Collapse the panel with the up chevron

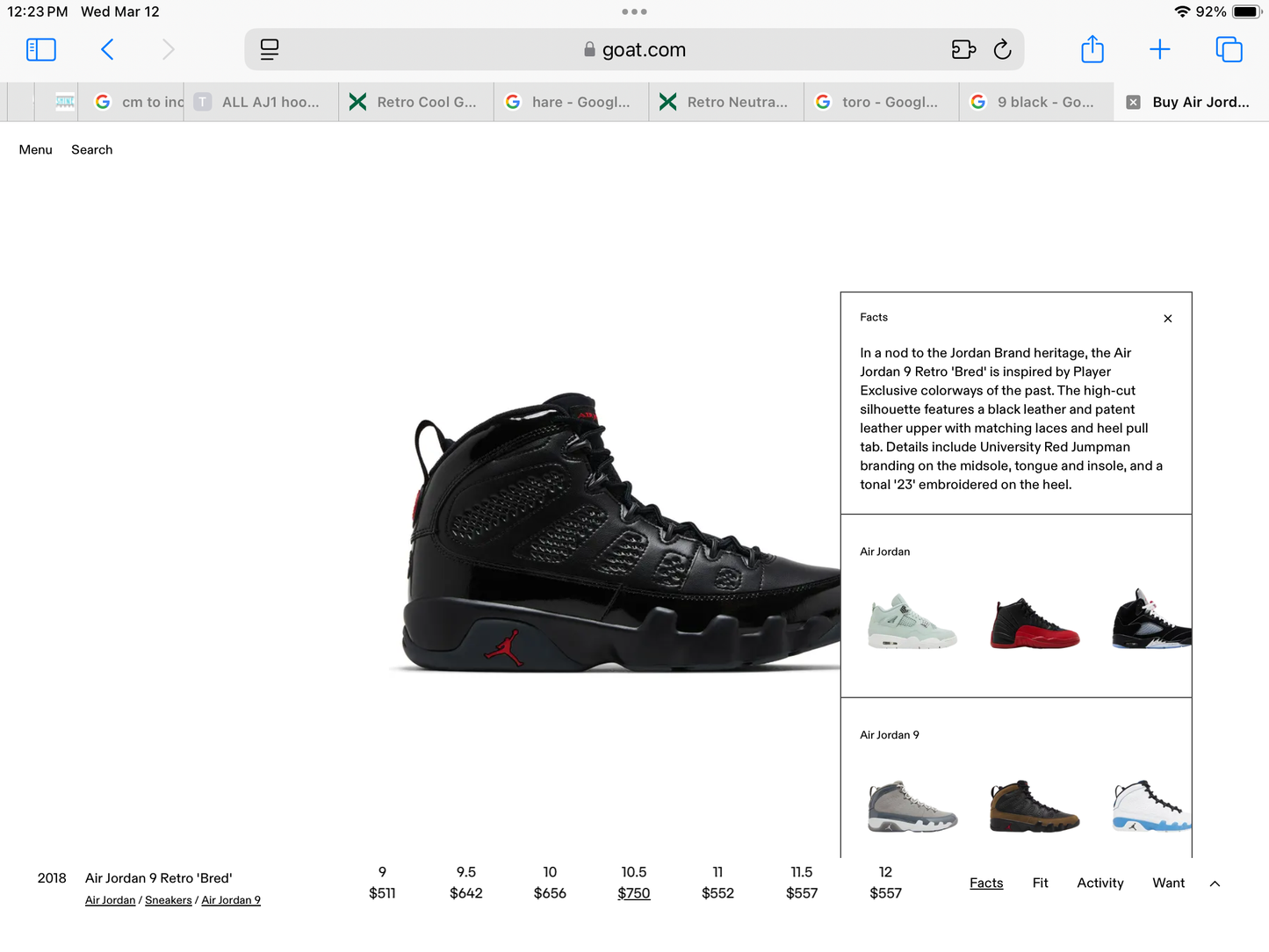click(1215, 883)
